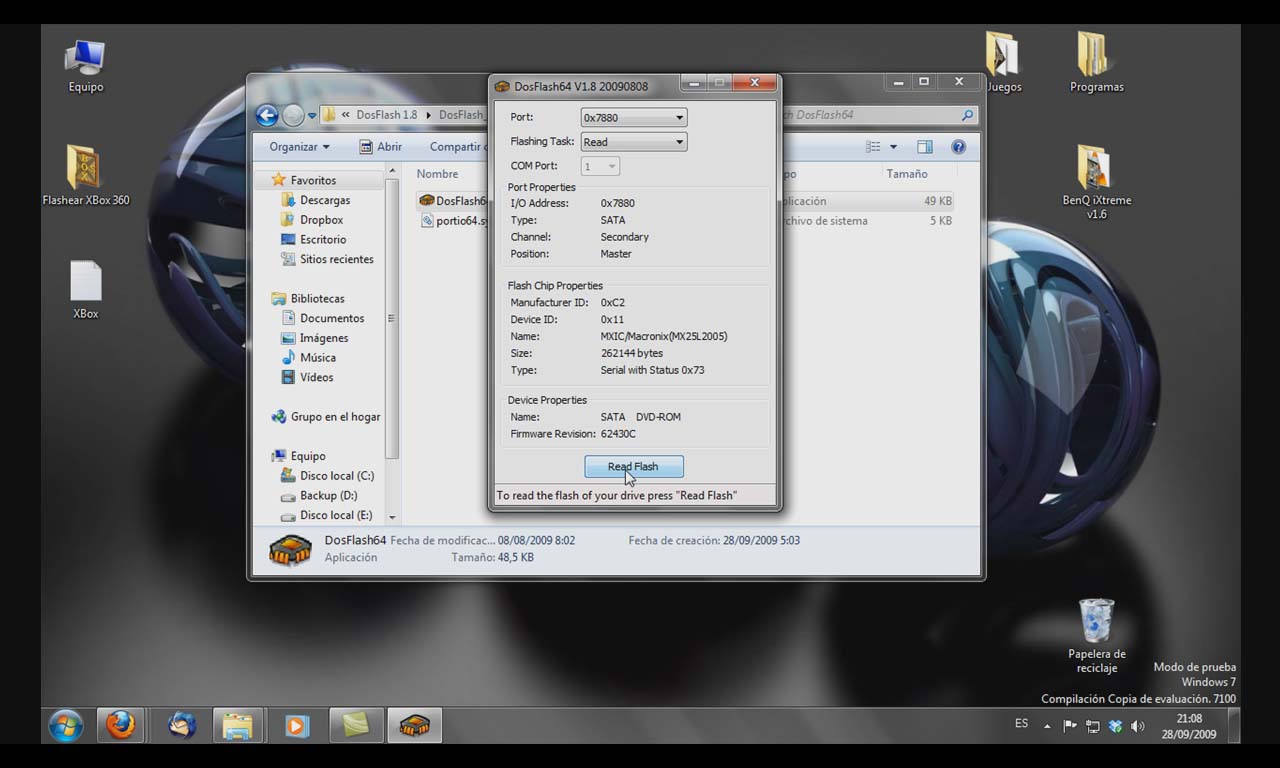Click the navigation pane scrollbar
The width and height of the screenshot is (1280, 768).
392,318
